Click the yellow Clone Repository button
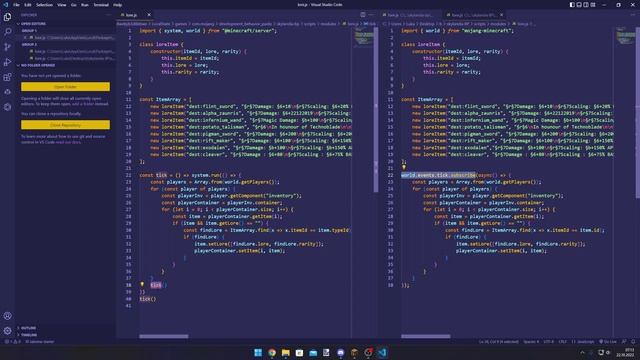Viewport: 640px width, 360px height. point(65,124)
